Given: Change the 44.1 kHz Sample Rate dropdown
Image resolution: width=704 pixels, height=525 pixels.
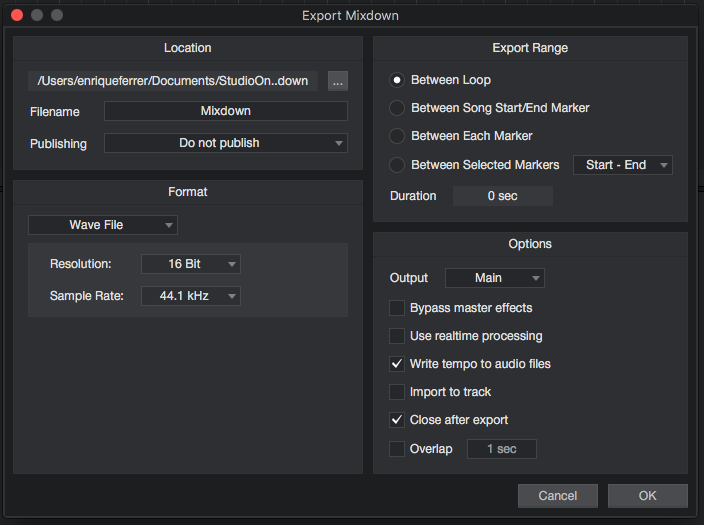Looking at the screenshot, I should (x=191, y=296).
